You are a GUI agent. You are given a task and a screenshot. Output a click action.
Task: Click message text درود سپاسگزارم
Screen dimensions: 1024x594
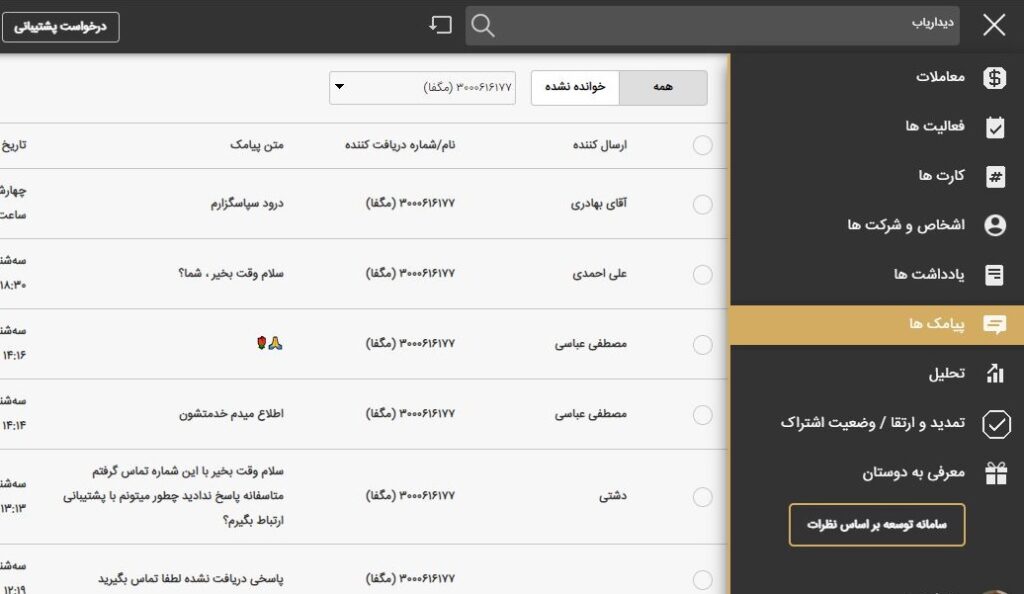[x=247, y=204]
